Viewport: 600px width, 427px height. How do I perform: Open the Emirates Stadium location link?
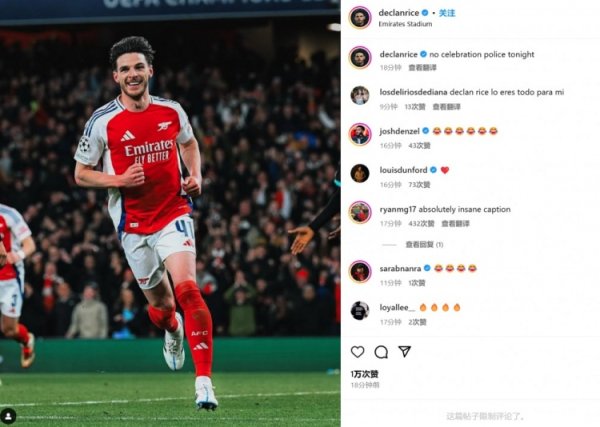point(405,24)
